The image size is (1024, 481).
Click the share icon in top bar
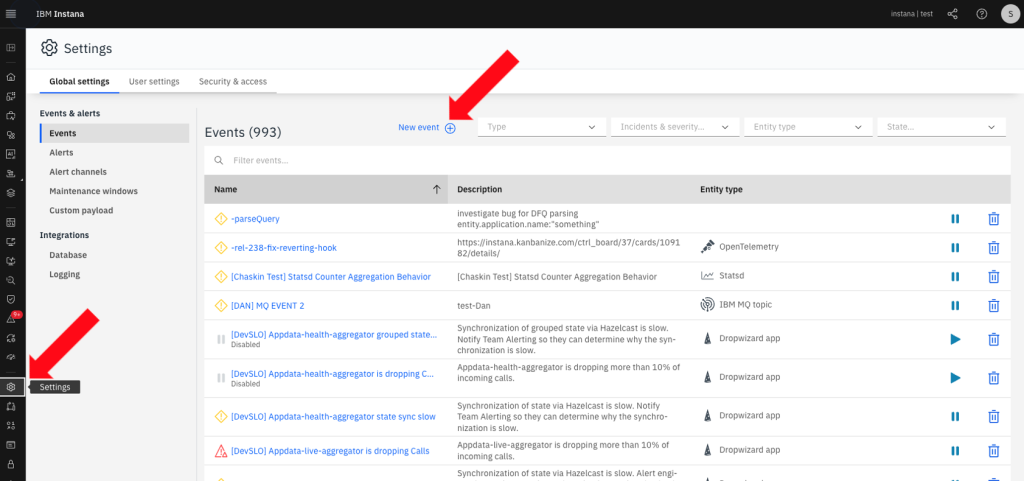(952, 14)
